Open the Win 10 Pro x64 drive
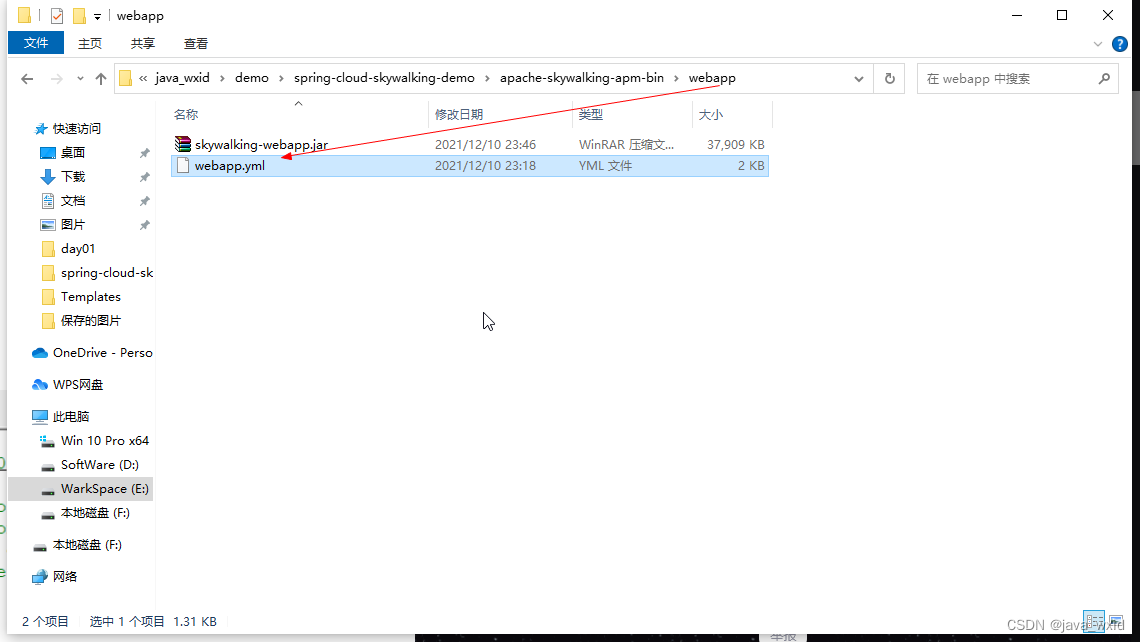Image resolution: width=1140 pixels, height=642 pixels. [105, 441]
